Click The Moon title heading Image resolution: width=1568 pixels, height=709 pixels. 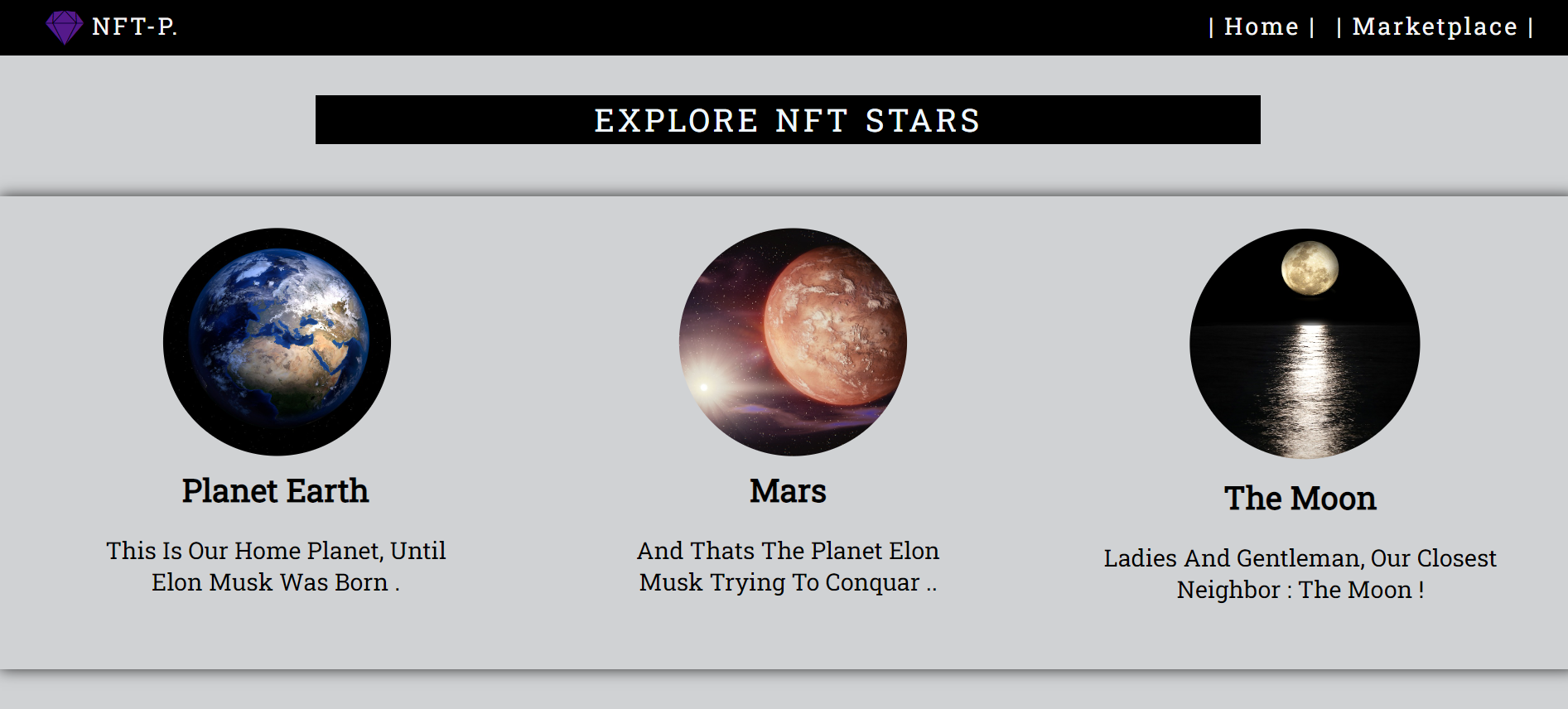coord(1300,498)
